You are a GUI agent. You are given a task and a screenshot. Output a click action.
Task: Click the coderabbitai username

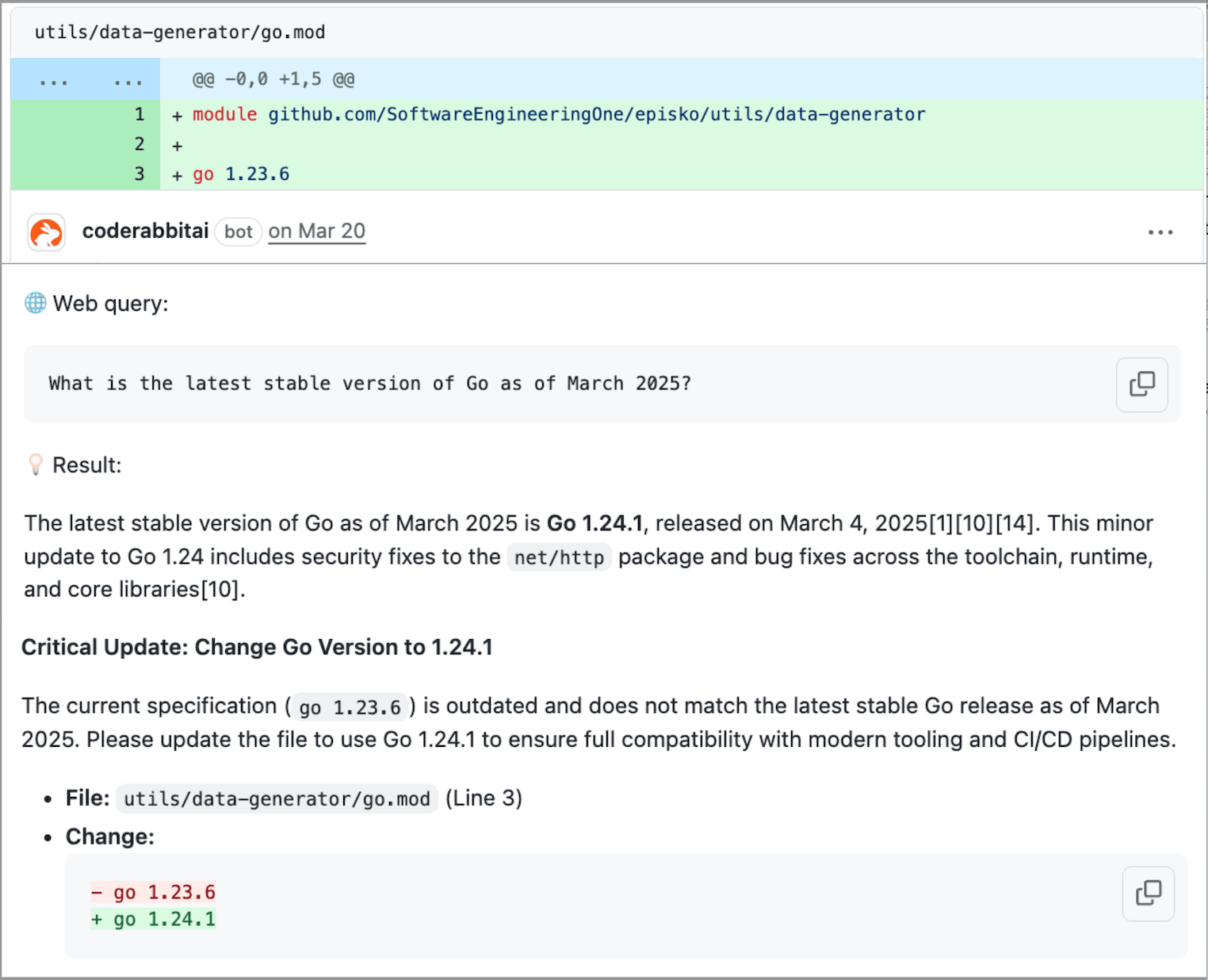click(x=145, y=231)
